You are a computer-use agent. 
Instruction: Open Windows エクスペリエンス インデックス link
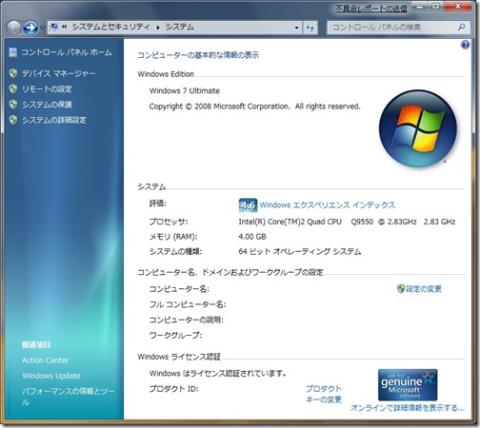(x=327, y=205)
